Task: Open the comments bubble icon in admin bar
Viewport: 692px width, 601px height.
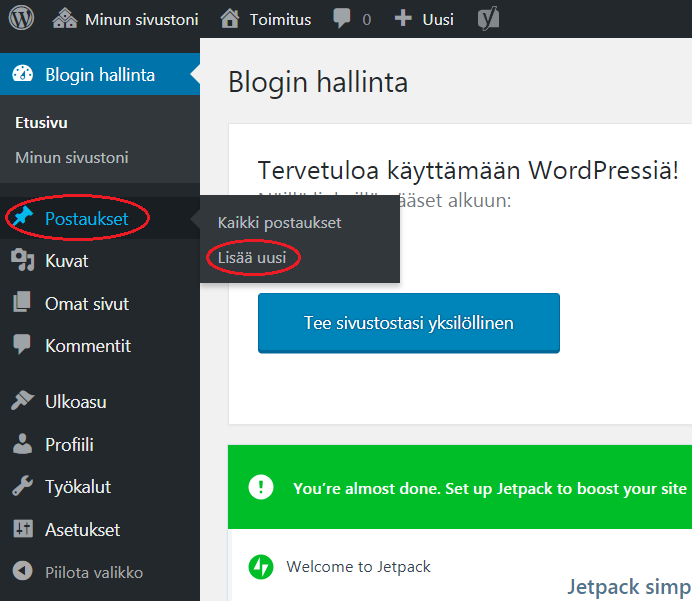Action: point(342,19)
